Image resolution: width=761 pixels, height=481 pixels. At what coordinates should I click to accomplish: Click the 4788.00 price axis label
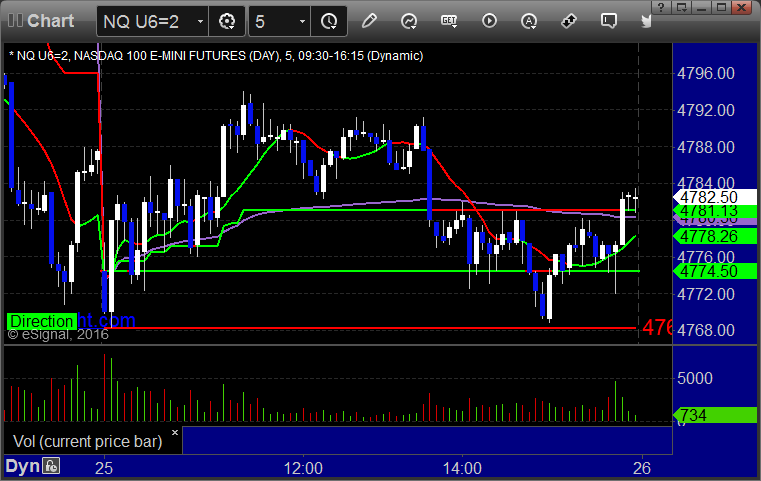pos(706,147)
